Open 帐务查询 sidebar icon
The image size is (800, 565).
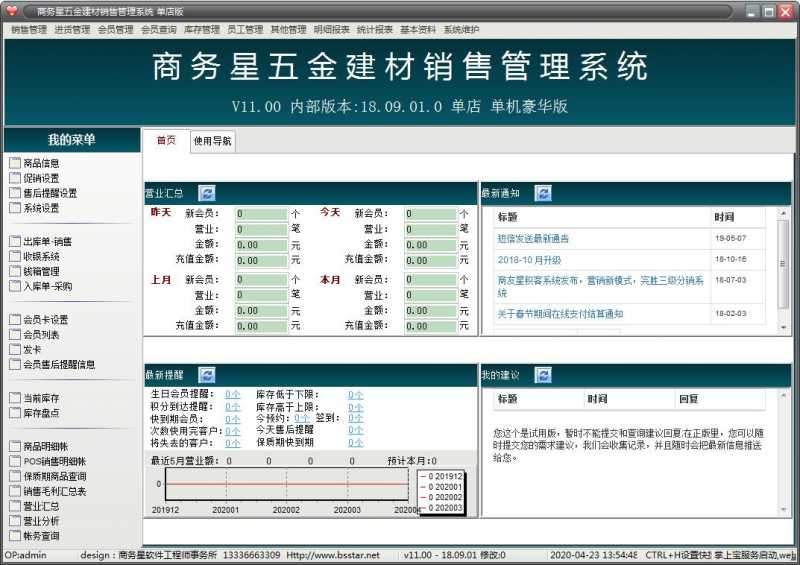[15, 535]
